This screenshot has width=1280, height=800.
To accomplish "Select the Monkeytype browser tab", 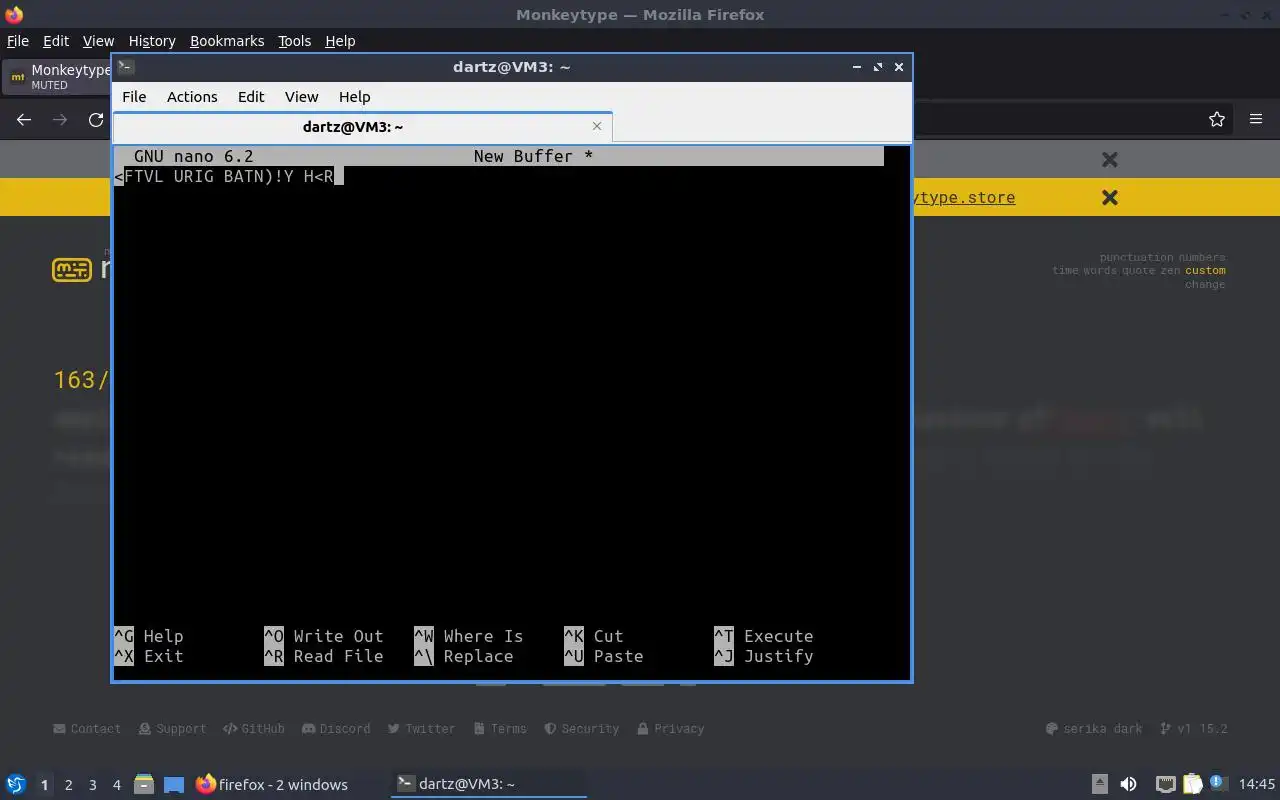I will point(58,77).
